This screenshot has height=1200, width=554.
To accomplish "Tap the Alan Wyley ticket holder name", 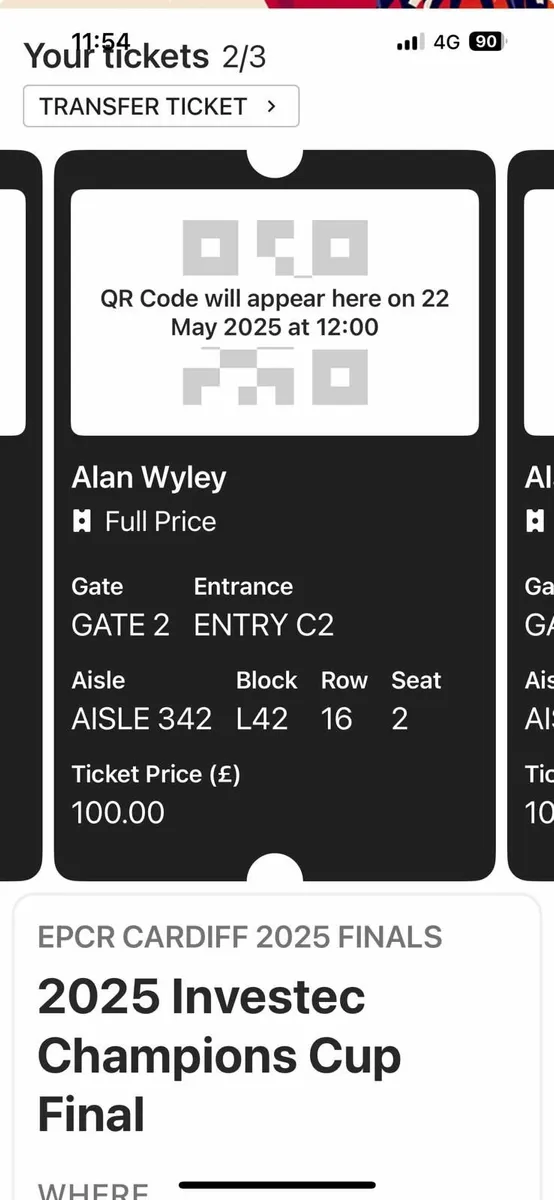I will click(149, 478).
